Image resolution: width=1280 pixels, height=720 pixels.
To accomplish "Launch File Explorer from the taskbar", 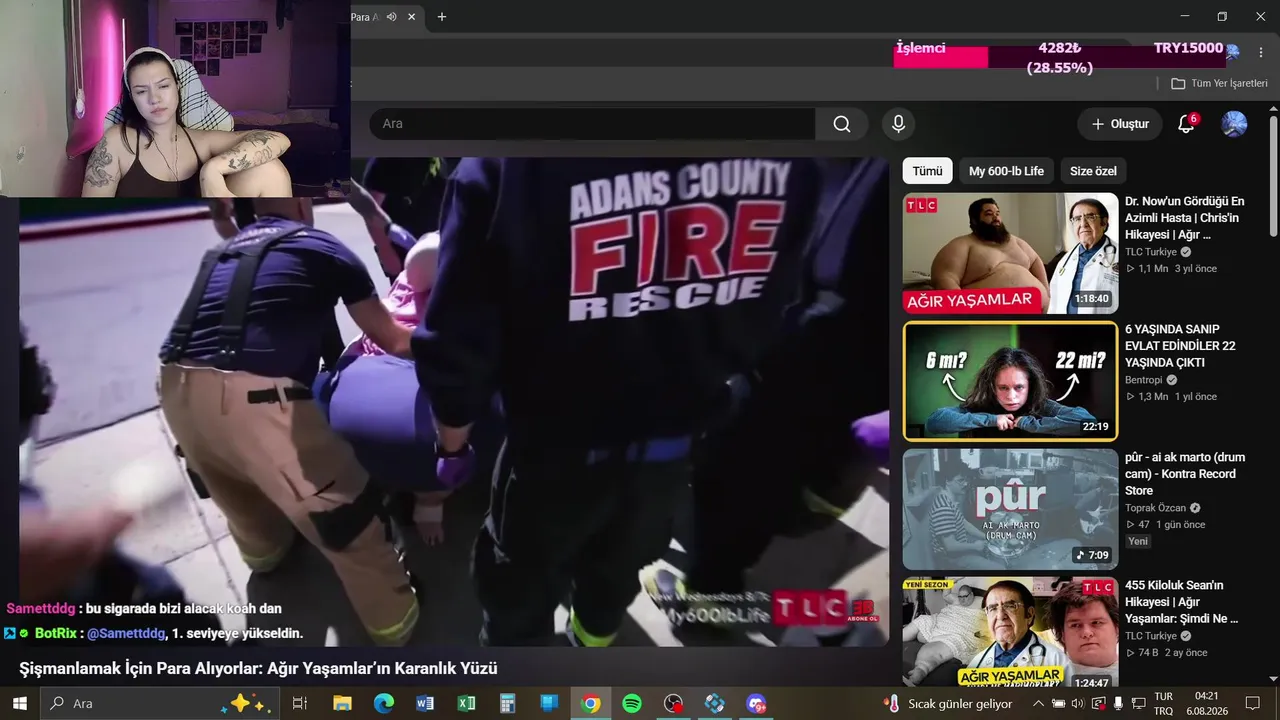I will click(342, 703).
